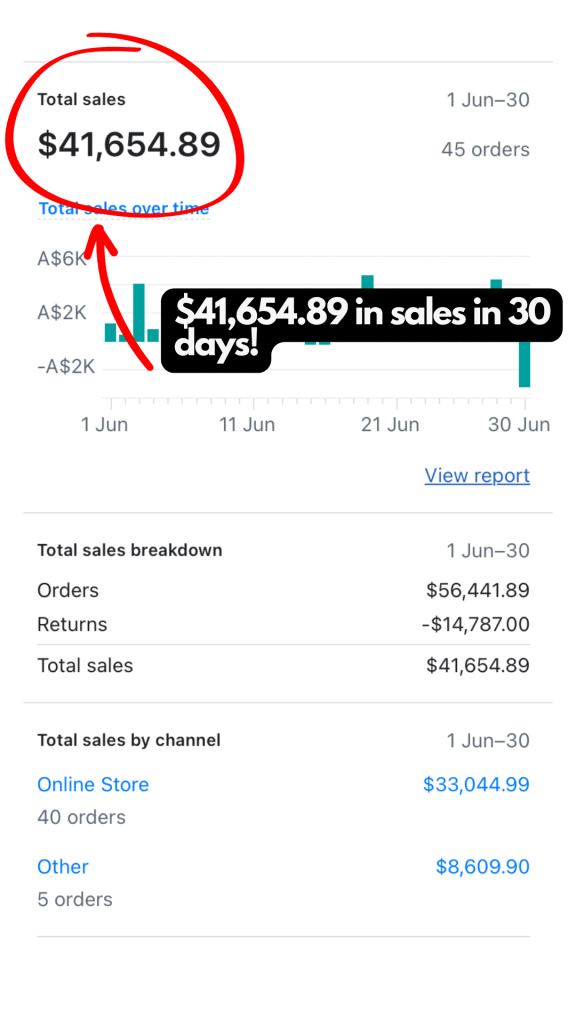The width and height of the screenshot is (576, 1024).
Task: Click the 'Orders' row label in breakdown
Action: click(x=68, y=590)
